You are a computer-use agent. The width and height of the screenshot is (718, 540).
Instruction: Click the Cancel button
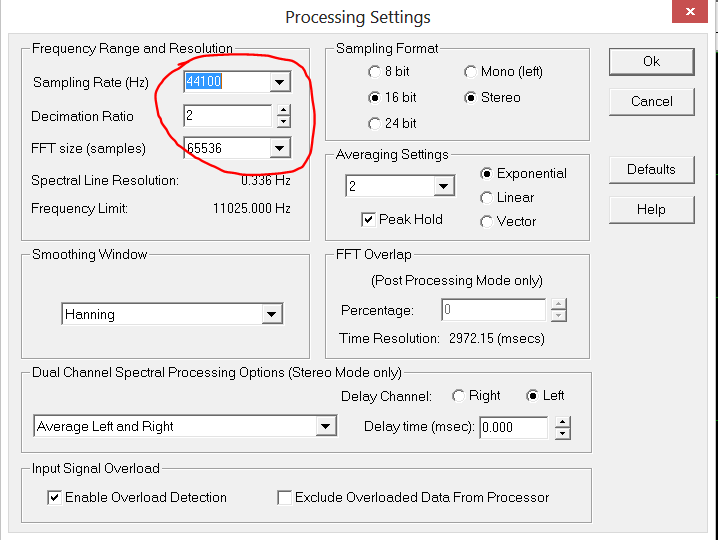pos(651,101)
